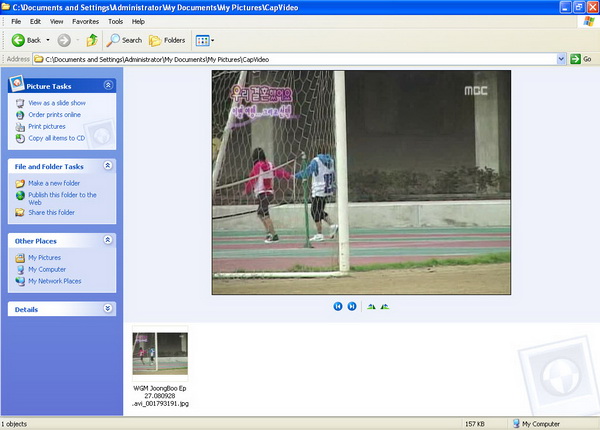
Task: Click the Go button
Action: click(x=580, y=59)
